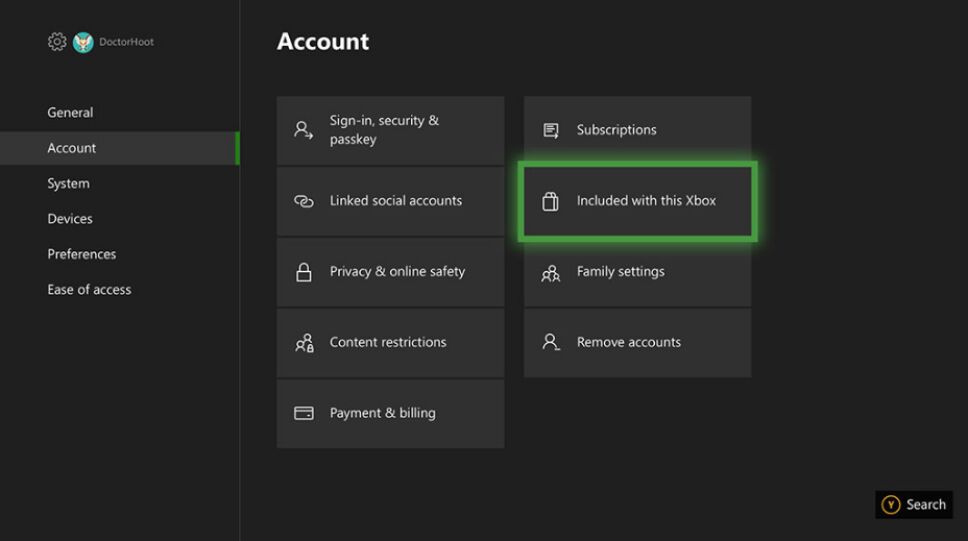
Task: Select Included with this Xbox tile
Action: 637,201
